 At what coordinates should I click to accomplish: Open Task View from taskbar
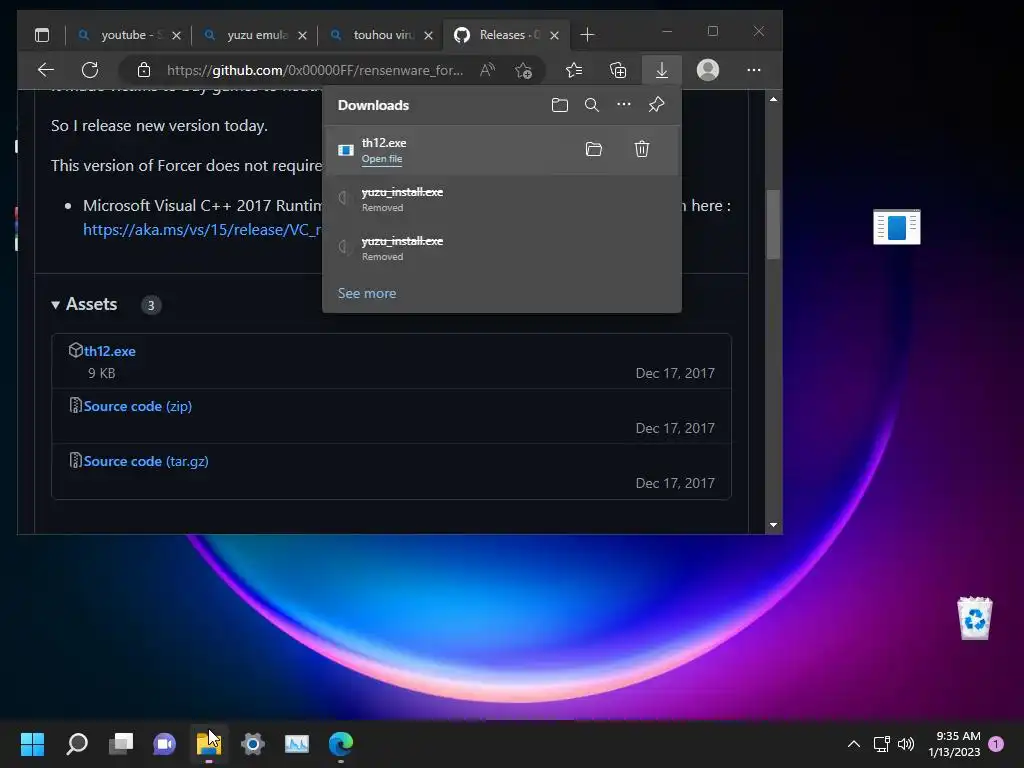(121, 743)
